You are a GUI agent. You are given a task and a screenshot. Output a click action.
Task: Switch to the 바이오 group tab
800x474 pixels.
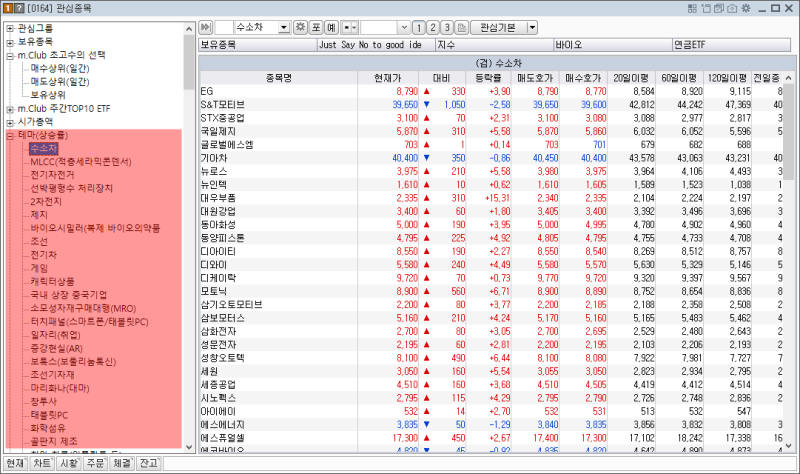(613, 45)
